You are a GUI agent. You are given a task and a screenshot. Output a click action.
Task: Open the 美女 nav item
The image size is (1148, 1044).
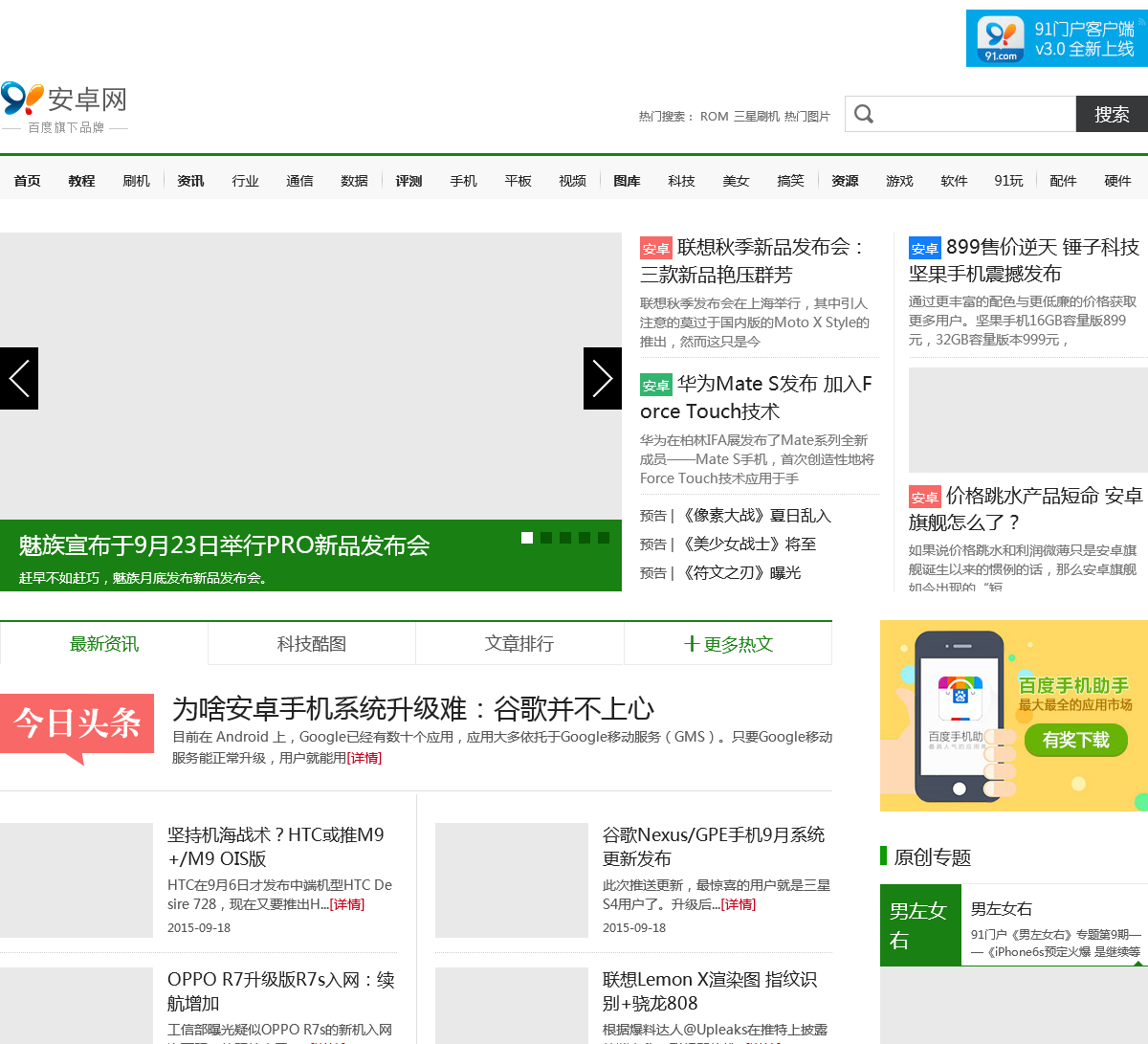(736, 181)
